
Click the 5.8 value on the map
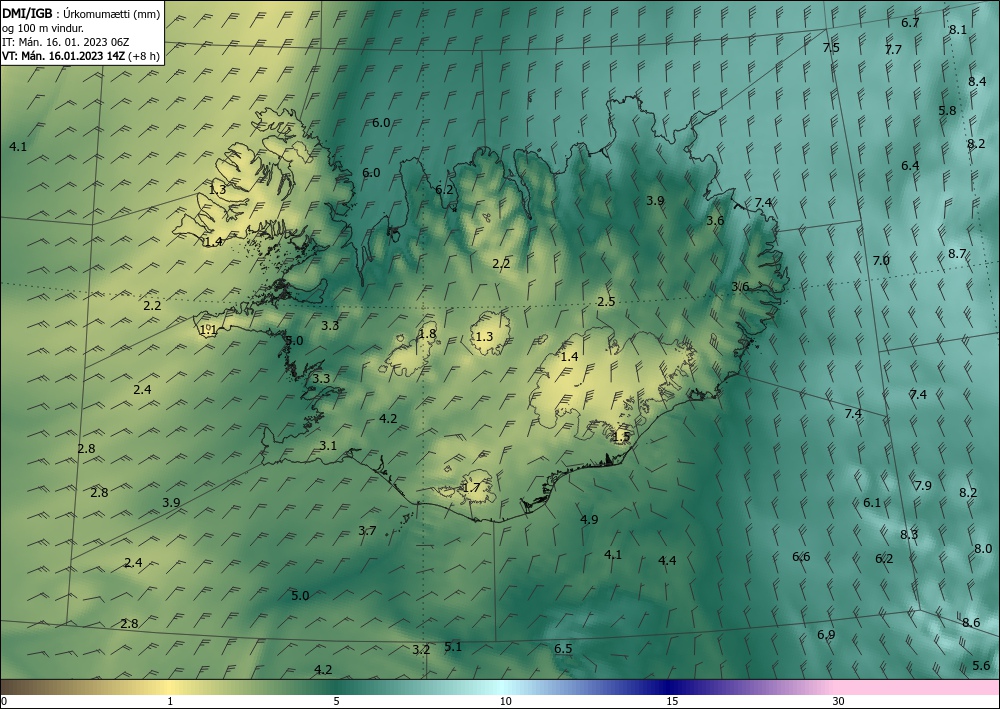point(947,110)
